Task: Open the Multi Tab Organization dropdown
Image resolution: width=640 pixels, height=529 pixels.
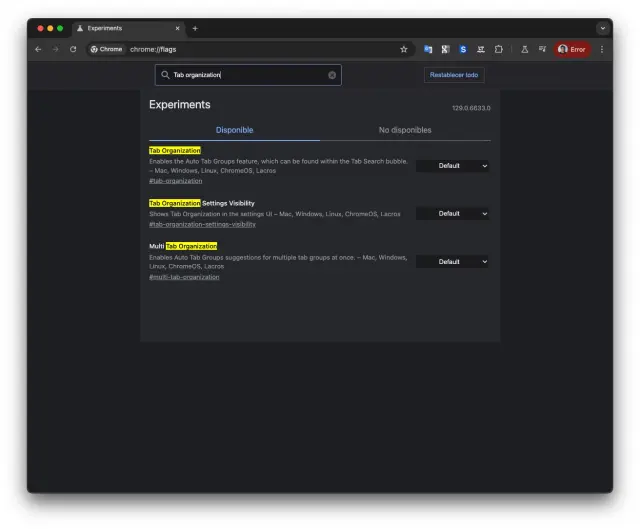Action: click(453, 261)
